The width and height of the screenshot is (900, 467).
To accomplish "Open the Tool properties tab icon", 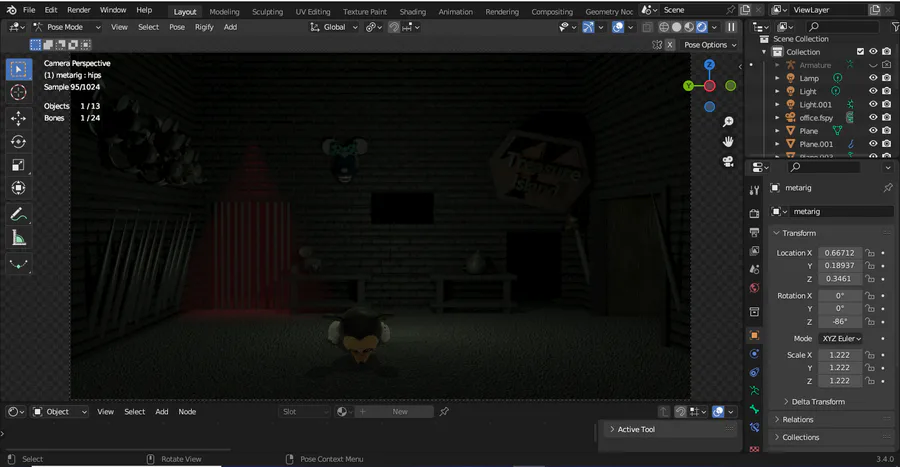I will [x=754, y=191].
